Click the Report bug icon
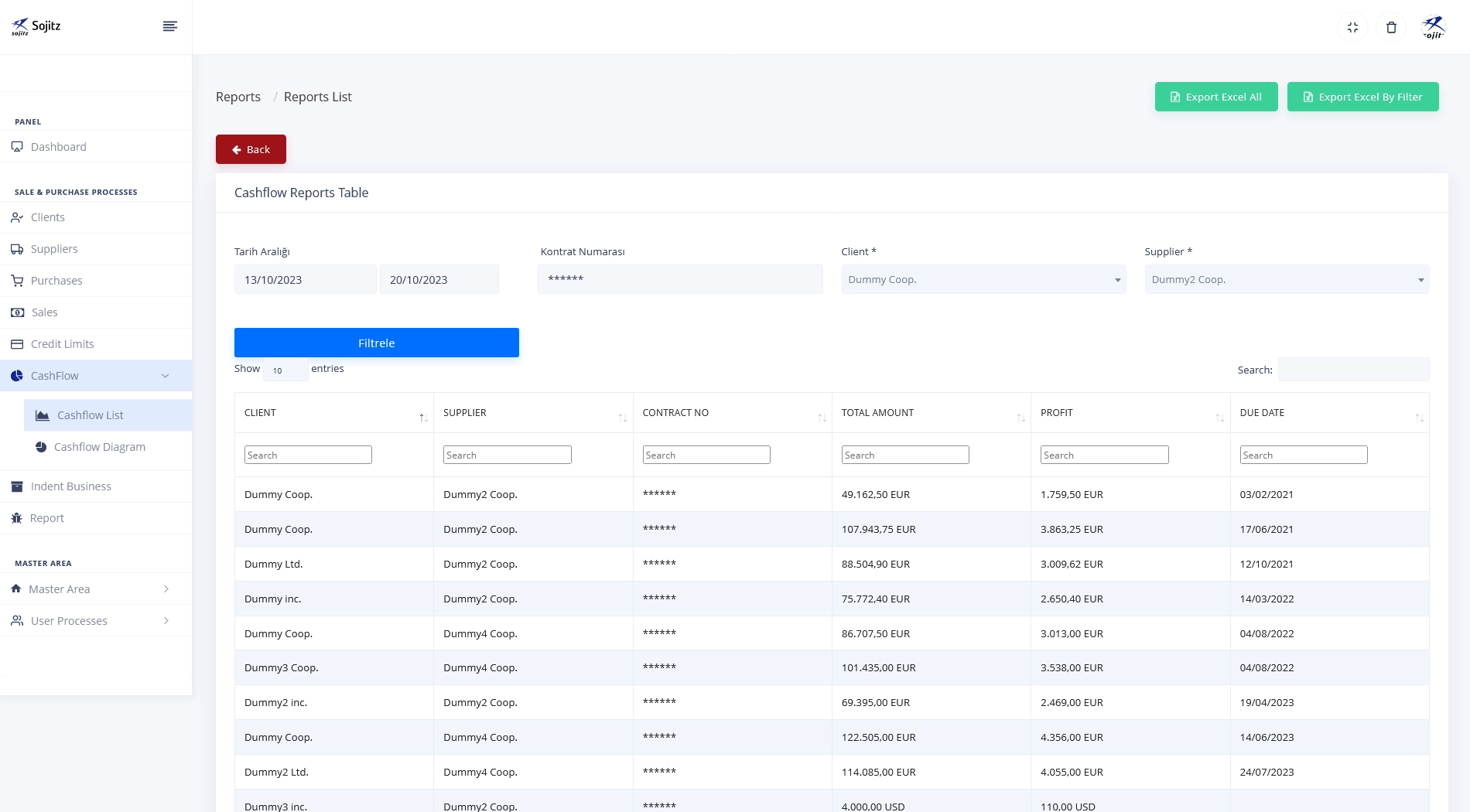This screenshot has height=812, width=1470. [x=16, y=518]
